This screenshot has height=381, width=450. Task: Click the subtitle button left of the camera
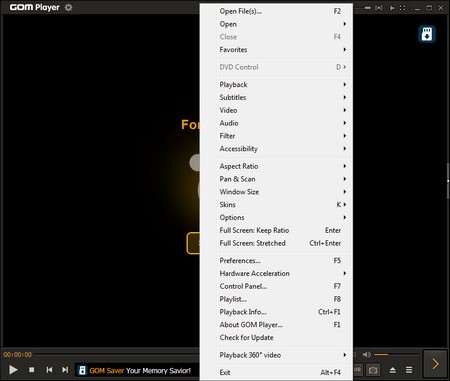(x=358, y=370)
